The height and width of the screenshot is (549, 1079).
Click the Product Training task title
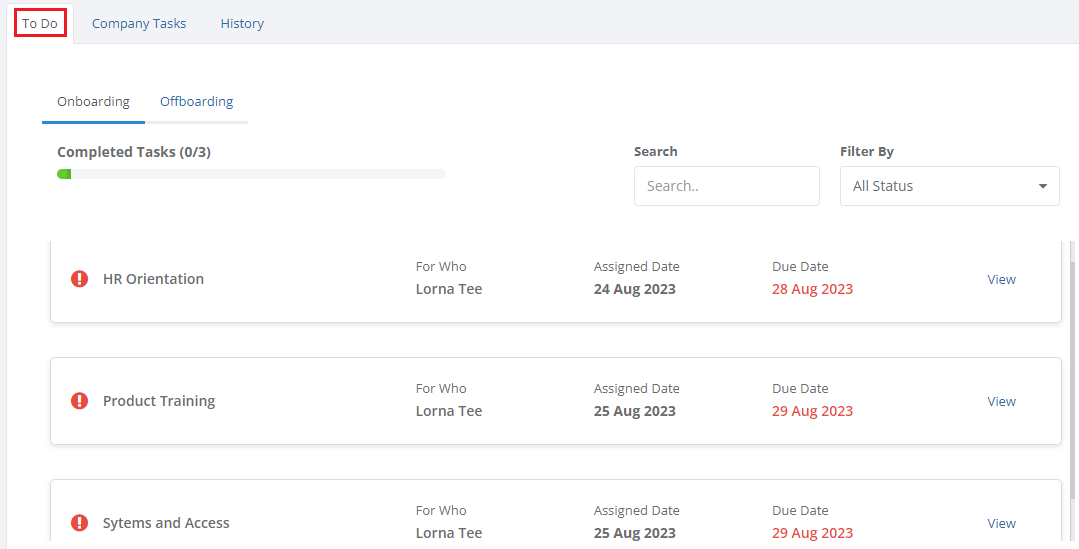coord(159,402)
